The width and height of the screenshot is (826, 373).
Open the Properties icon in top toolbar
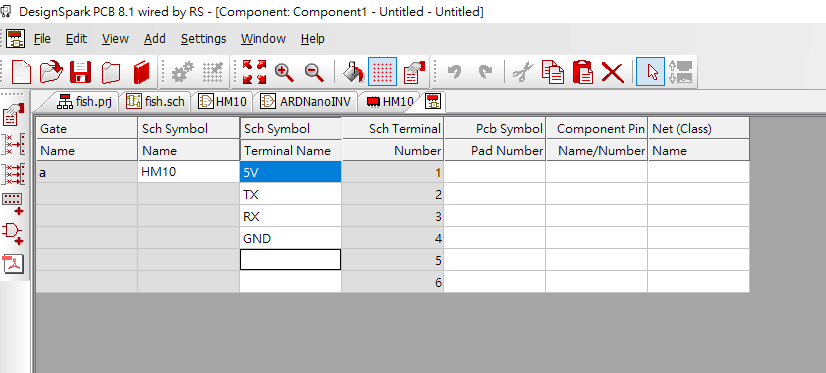(x=415, y=72)
